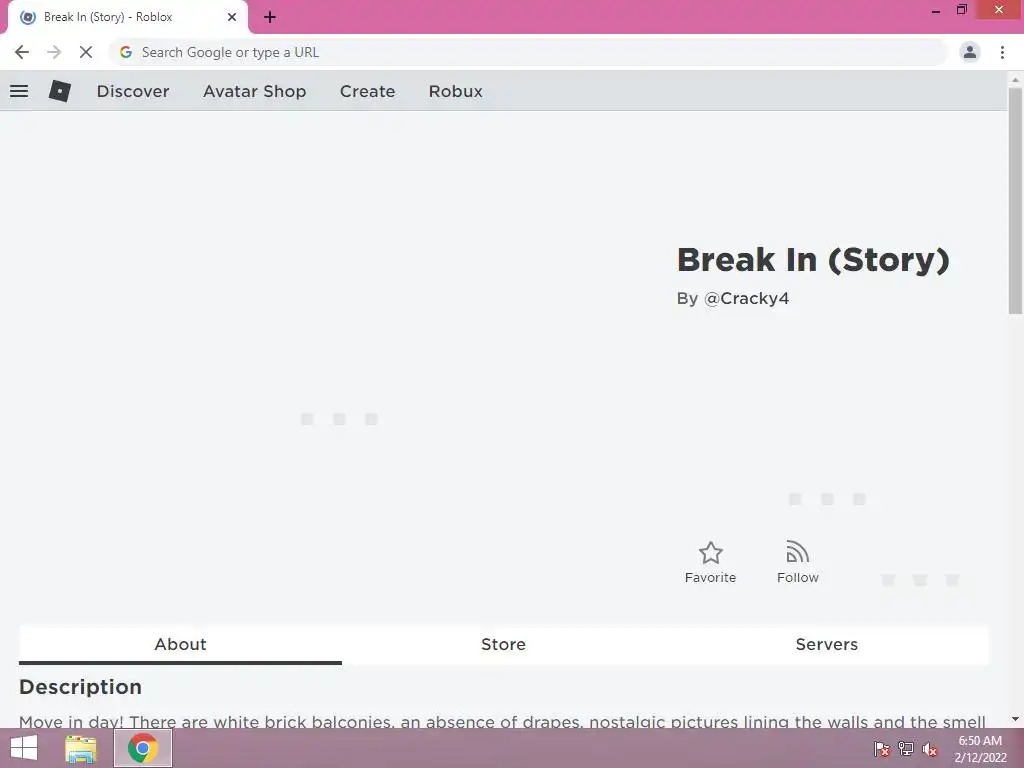
Task: Click the Chrome taskbar icon
Action: [x=143, y=748]
